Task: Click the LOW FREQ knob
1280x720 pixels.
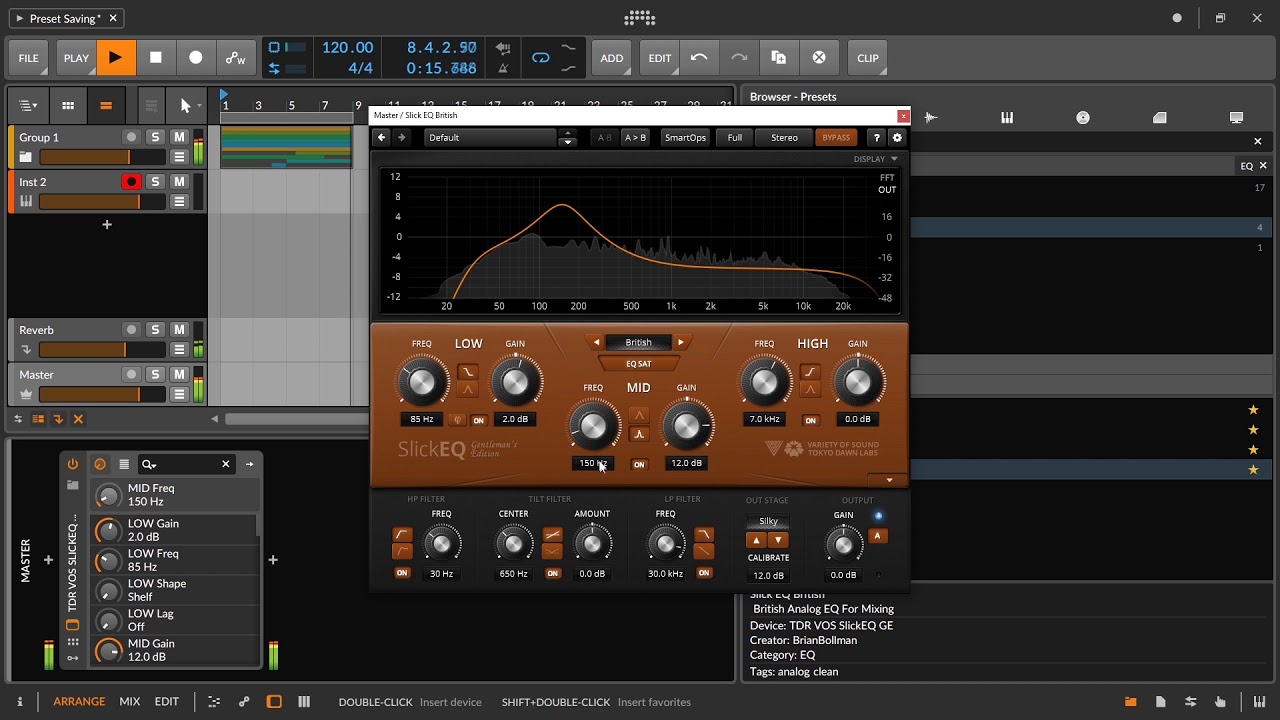Action: [x=422, y=383]
